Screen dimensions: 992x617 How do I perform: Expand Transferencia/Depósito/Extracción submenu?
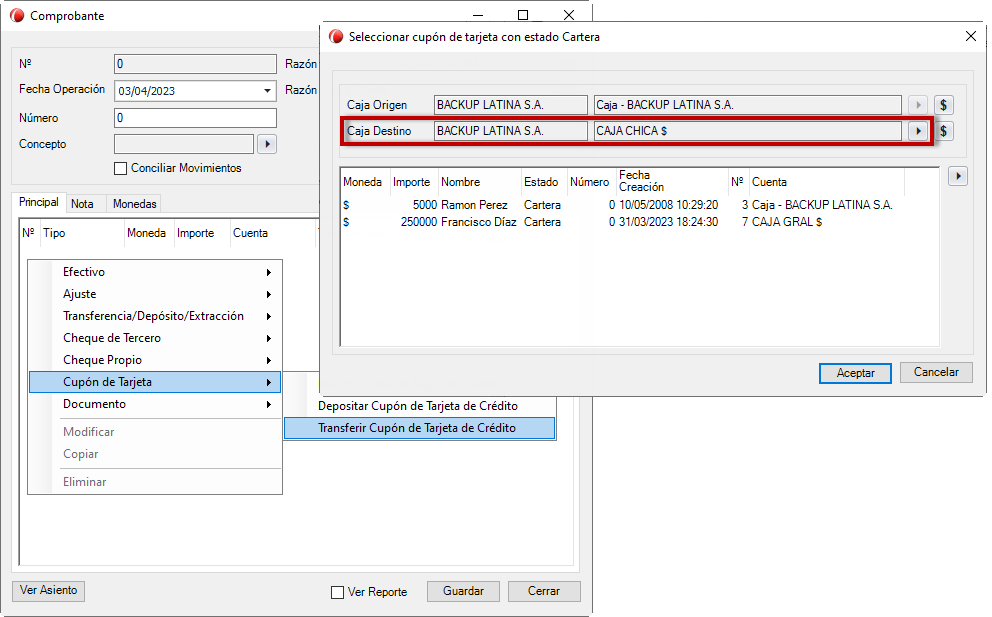156,316
